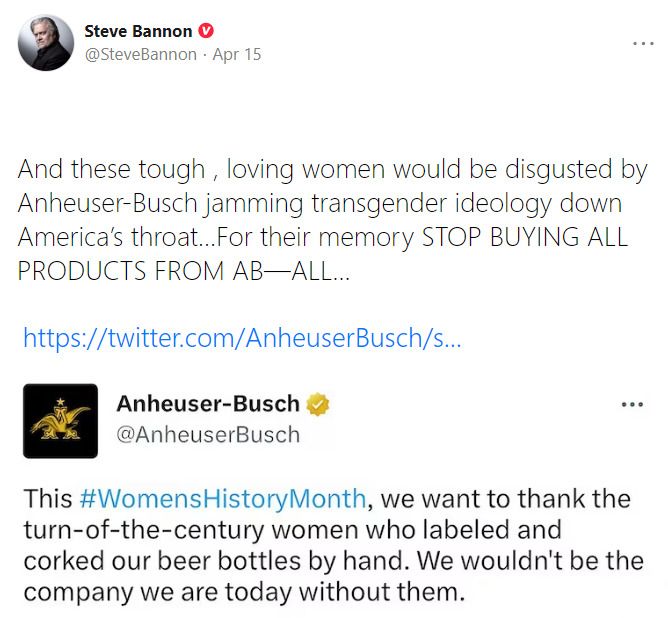Open the @AnheuserBusch handle
Viewport: 668px width, 618px height.
coord(208,434)
